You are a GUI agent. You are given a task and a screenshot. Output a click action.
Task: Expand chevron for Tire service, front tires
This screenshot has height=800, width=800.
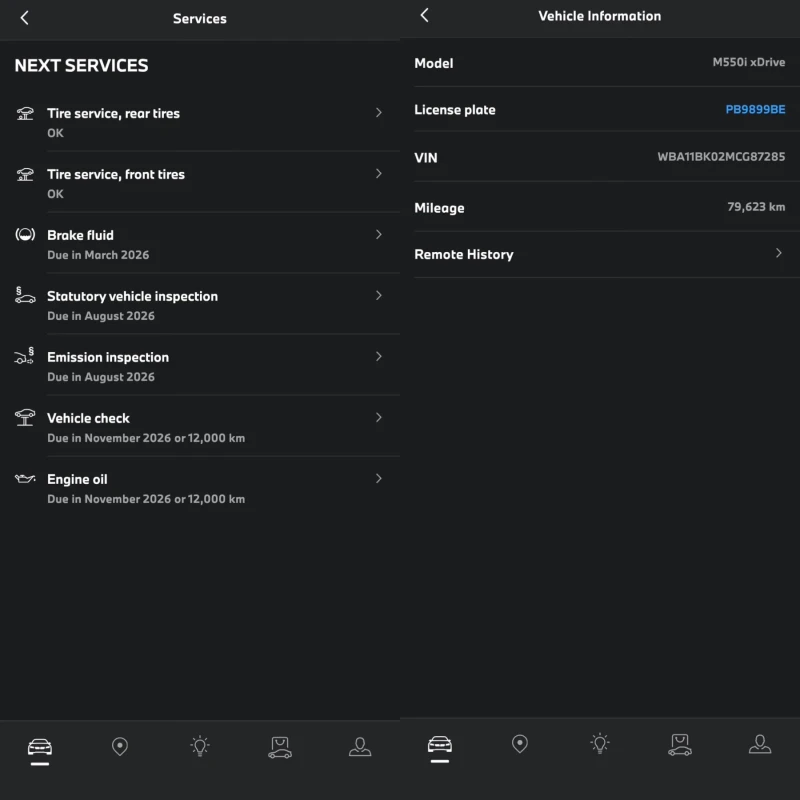pos(379,174)
